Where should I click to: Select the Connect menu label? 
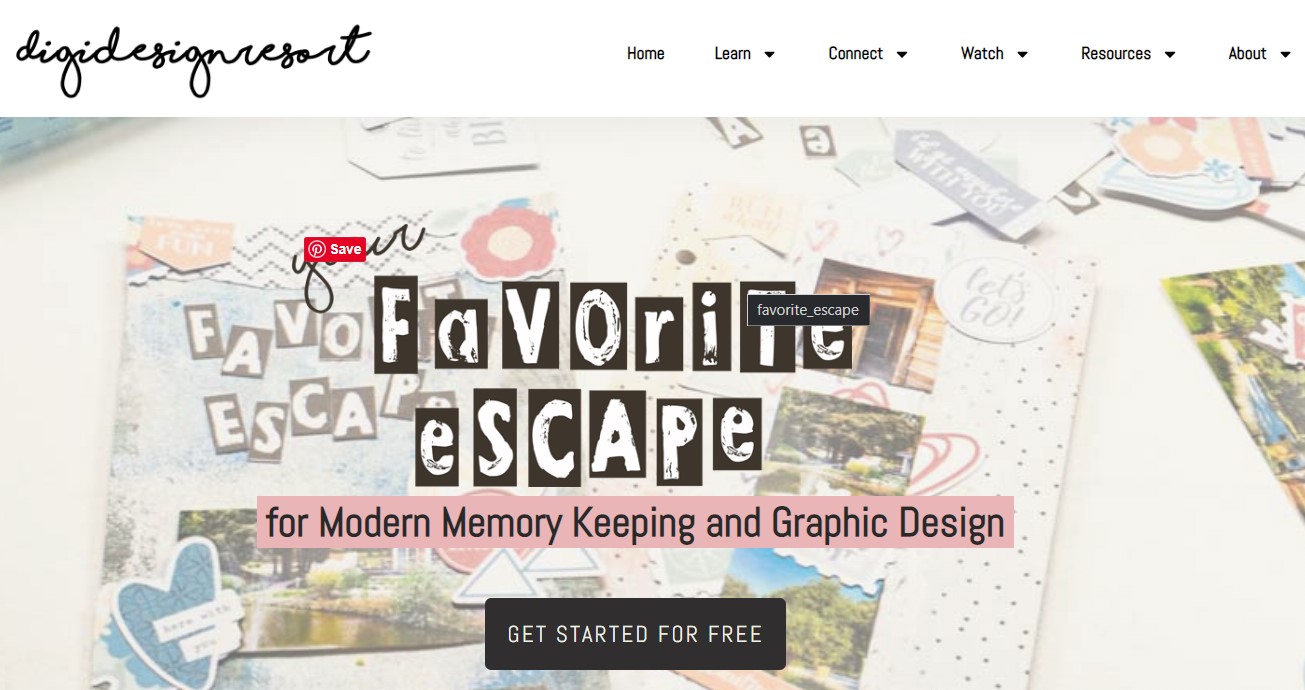coord(855,54)
